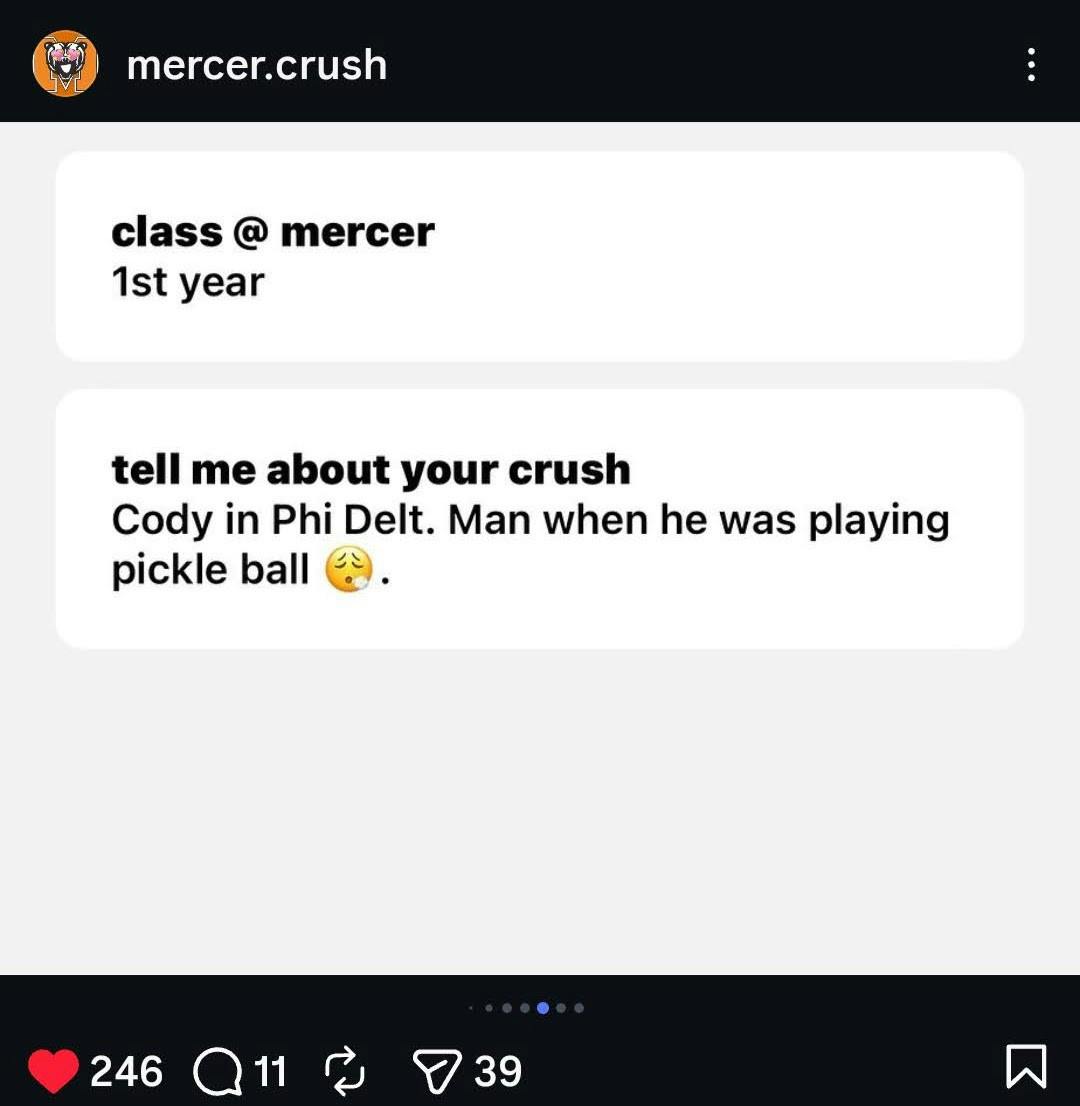Screen dimensions: 1080x1106
Task: Tap the mercer.crush username
Action: [x=257, y=65]
